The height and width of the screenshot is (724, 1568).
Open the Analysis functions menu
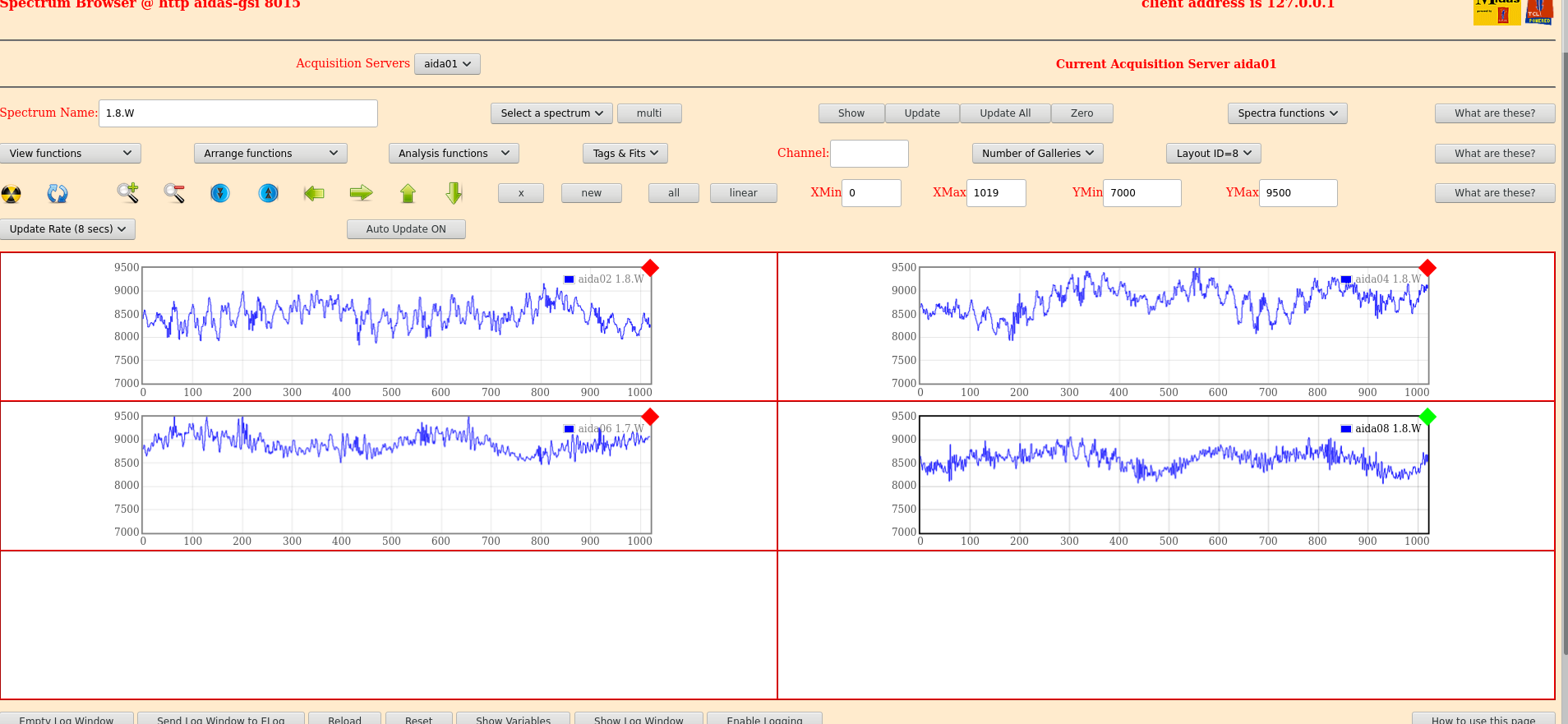click(x=453, y=154)
